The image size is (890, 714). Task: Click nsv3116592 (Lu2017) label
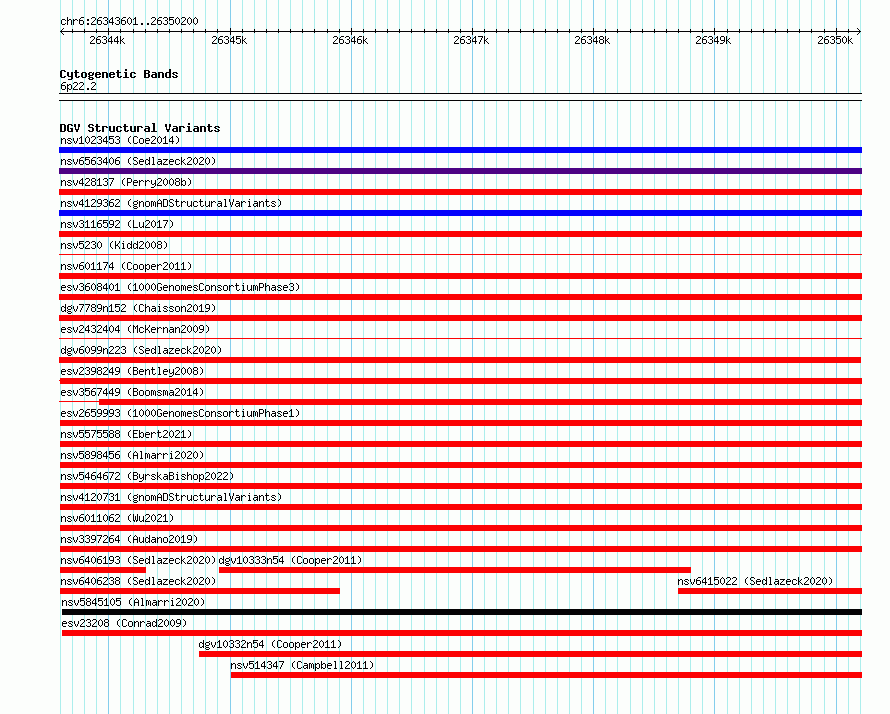pos(117,224)
